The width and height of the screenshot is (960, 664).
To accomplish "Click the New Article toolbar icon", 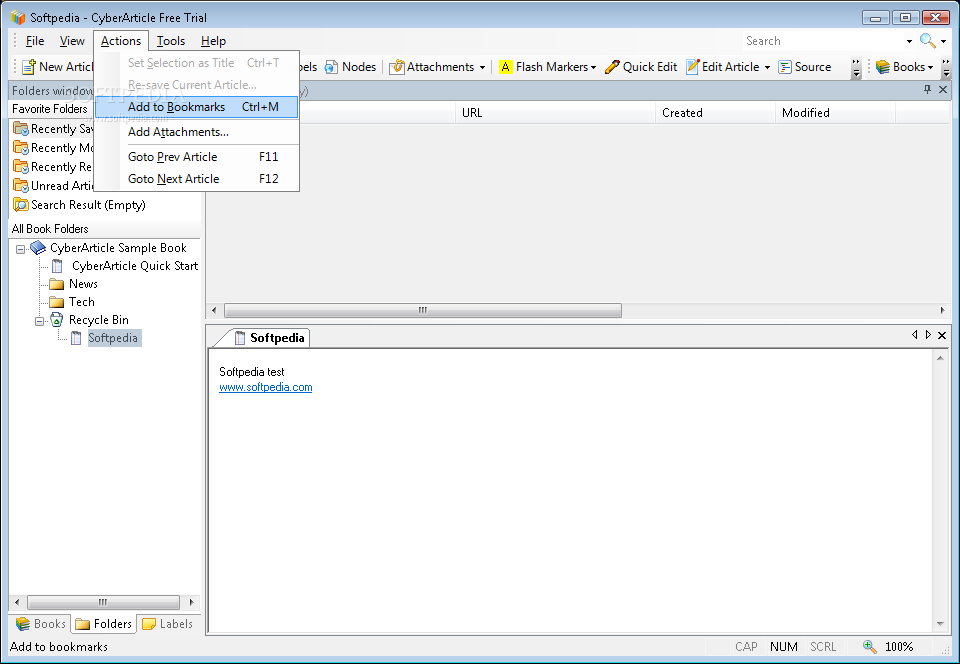I will click(29, 67).
